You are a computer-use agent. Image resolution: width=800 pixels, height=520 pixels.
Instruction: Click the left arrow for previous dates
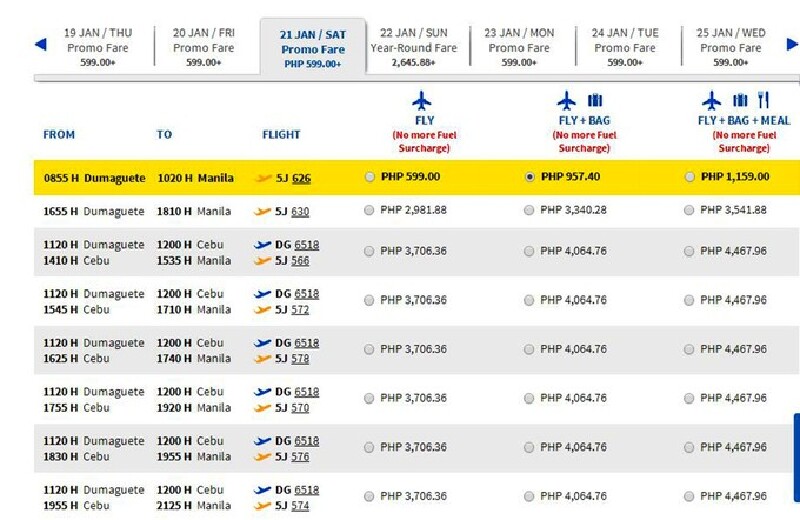pos(40,44)
